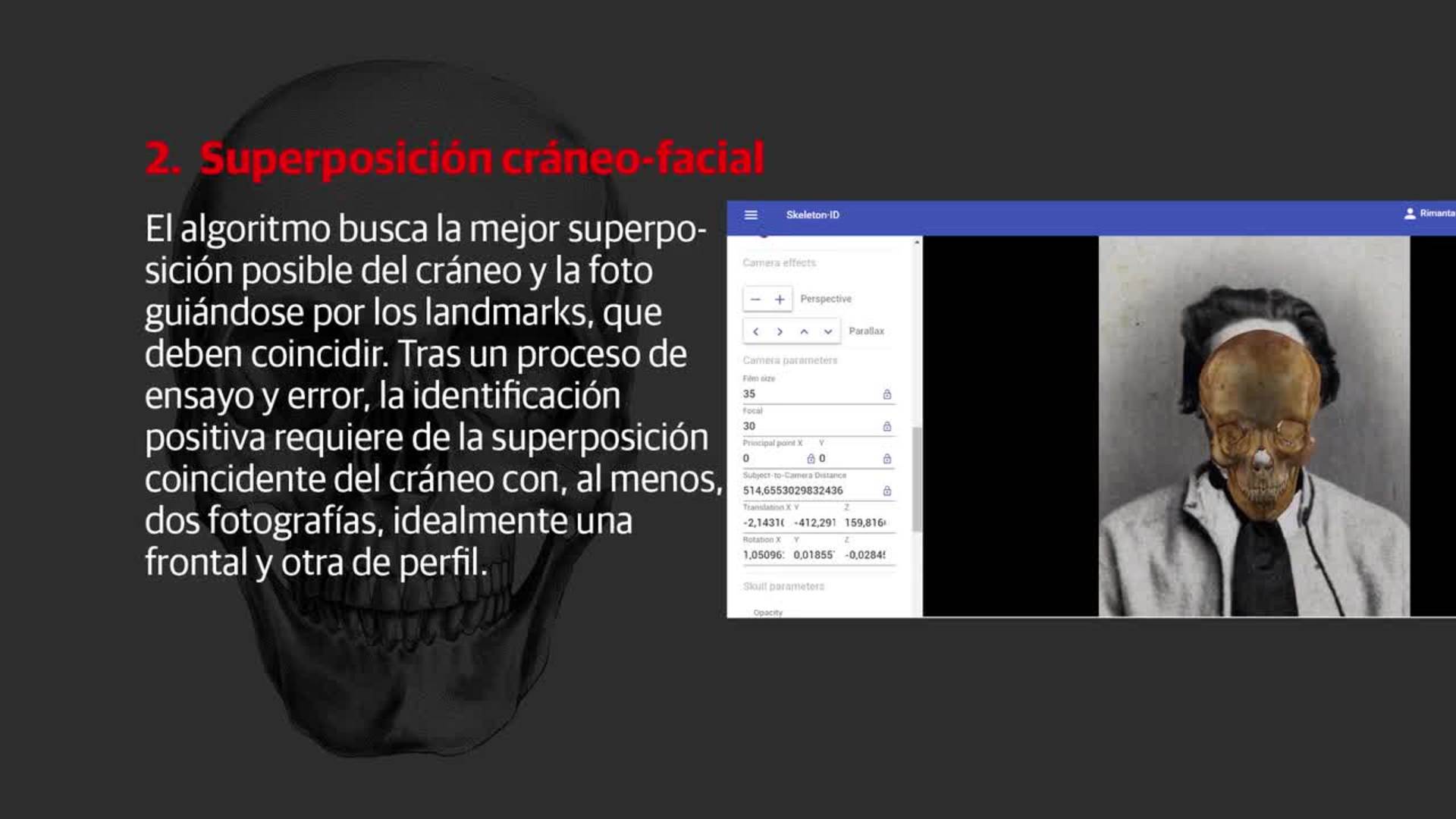The height and width of the screenshot is (819, 1456).
Task: Toggle the Film size lock
Action: (886, 394)
